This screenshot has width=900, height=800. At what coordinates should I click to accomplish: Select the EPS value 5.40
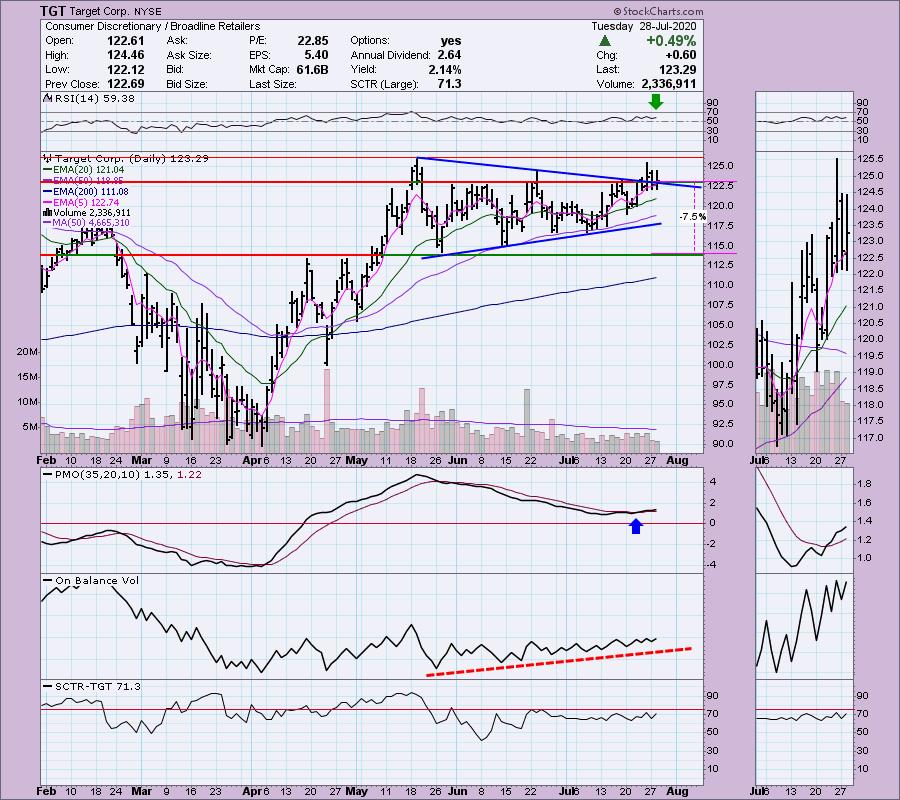pos(317,55)
